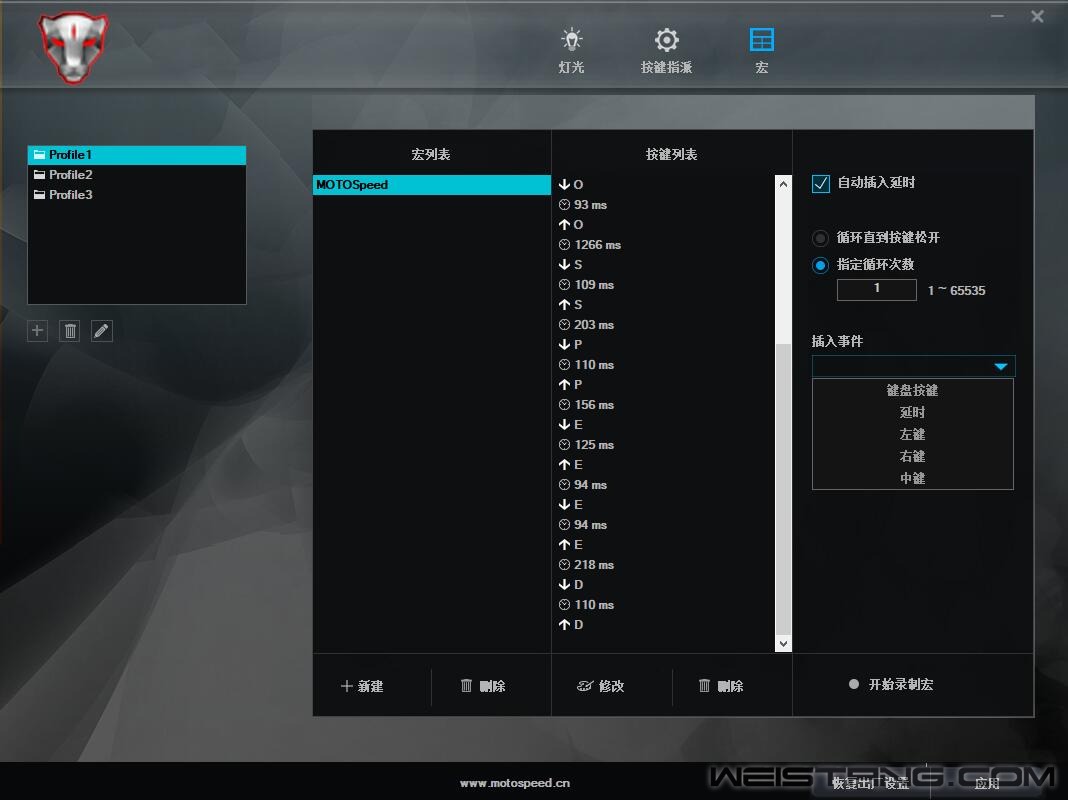Select the key-up D entry

(x=571, y=624)
